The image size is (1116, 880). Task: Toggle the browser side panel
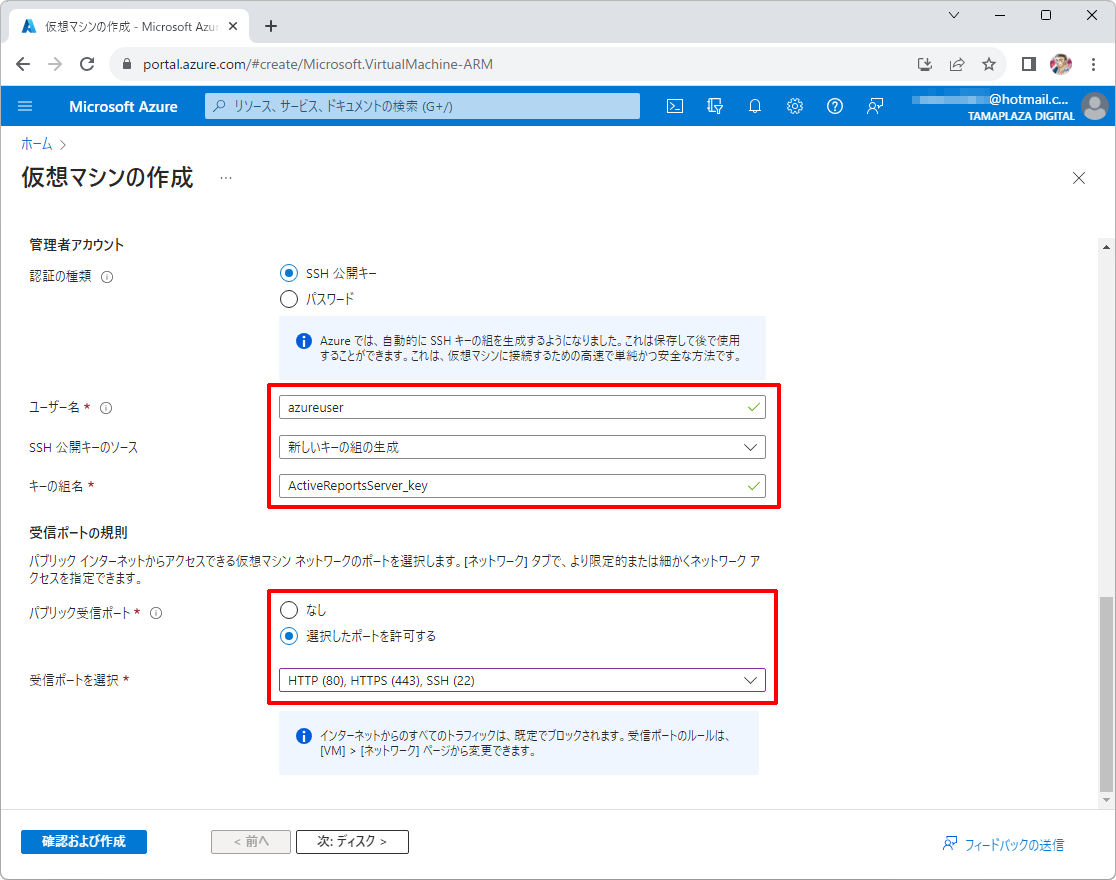click(x=1028, y=64)
